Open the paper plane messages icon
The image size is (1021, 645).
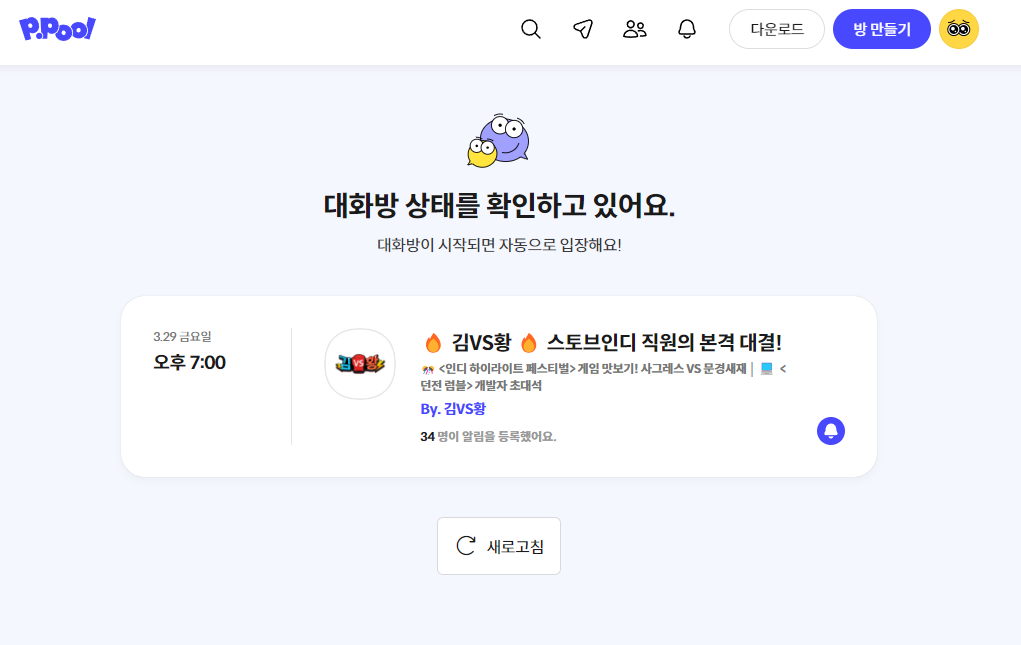click(583, 29)
